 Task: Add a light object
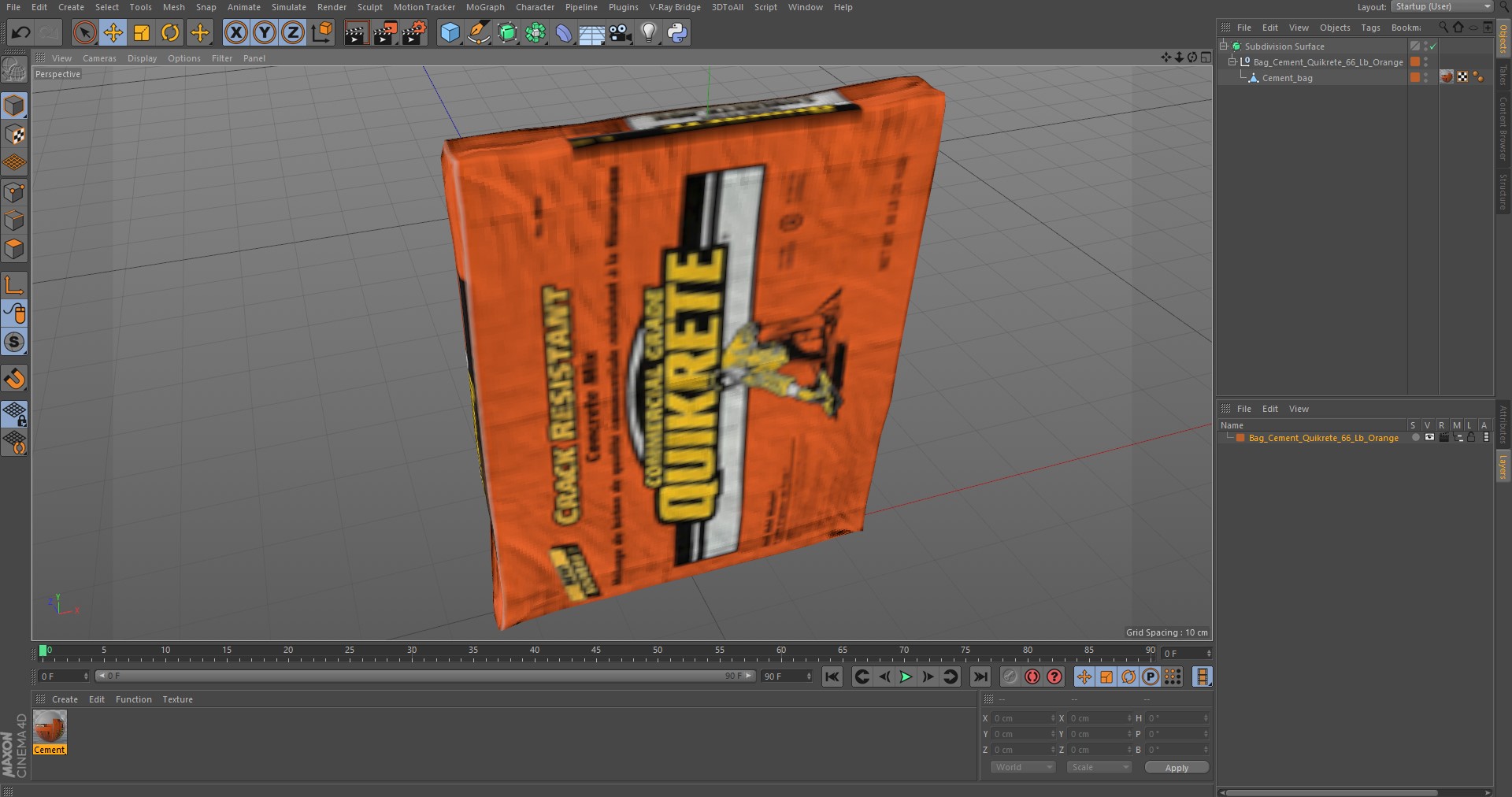tap(649, 32)
